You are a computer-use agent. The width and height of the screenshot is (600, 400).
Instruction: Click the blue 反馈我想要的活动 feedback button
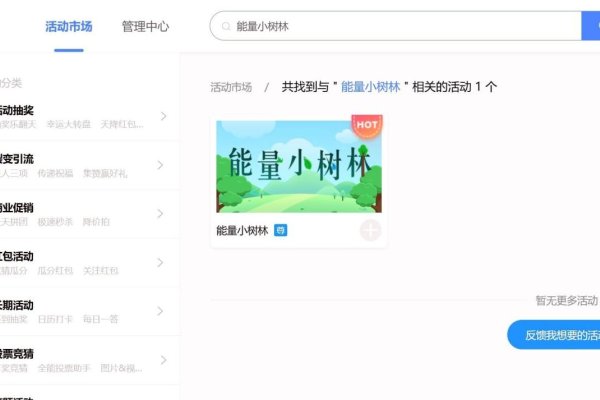(x=554, y=335)
